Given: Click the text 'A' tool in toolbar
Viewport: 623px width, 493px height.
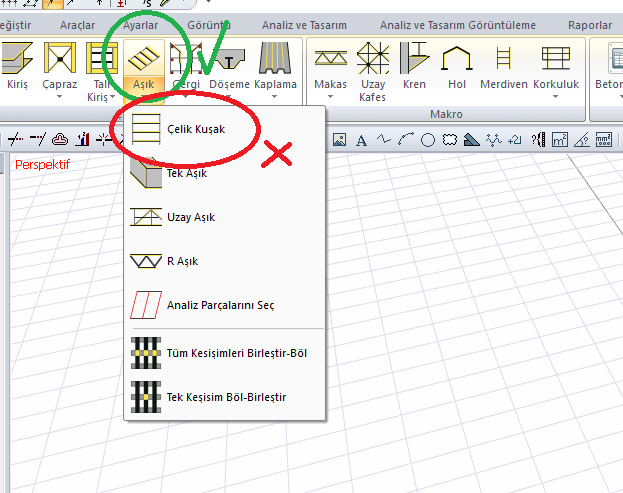Looking at the screenshot, I should (361, 139).
